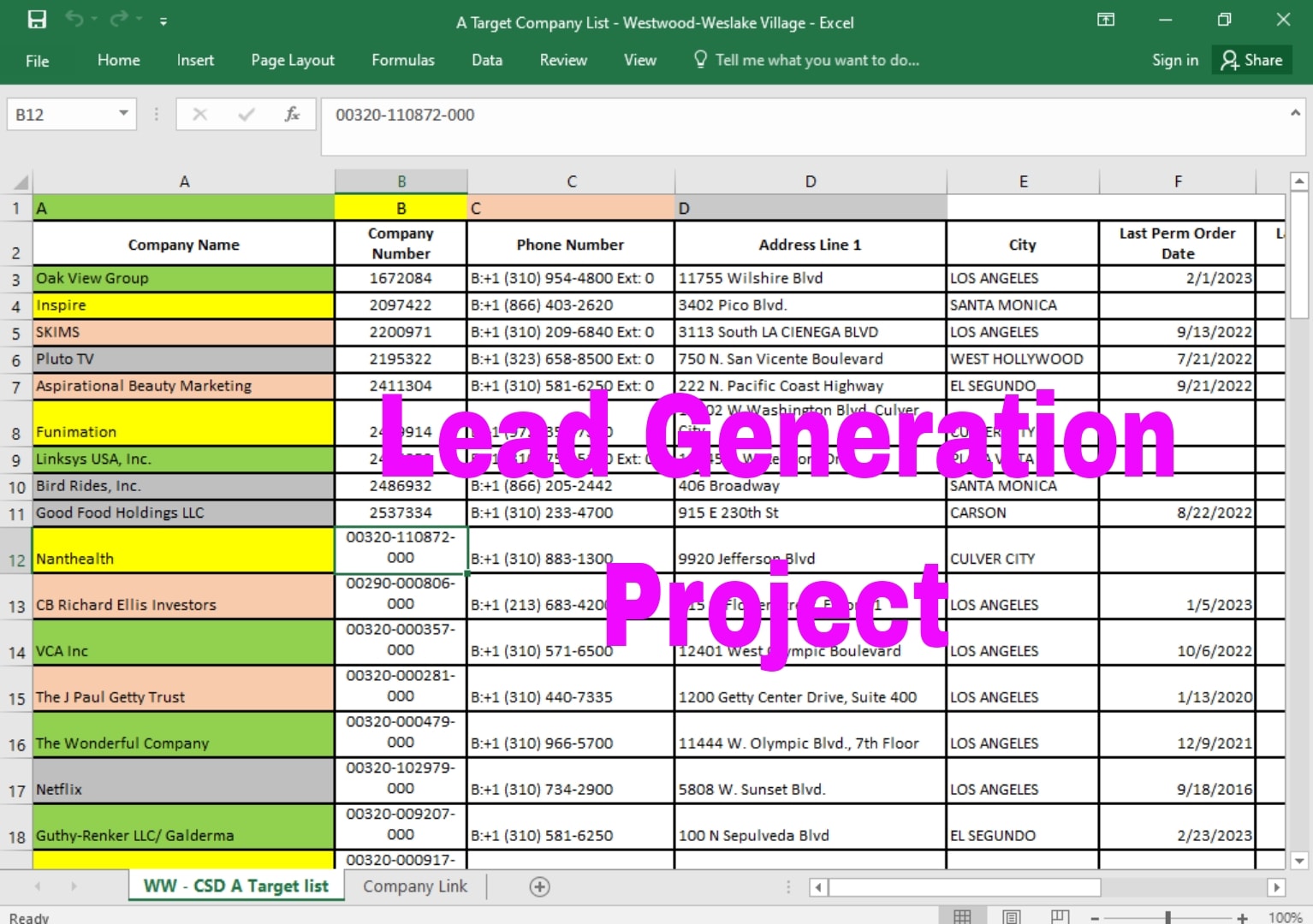Select column C header

click(x=572, y=181)
